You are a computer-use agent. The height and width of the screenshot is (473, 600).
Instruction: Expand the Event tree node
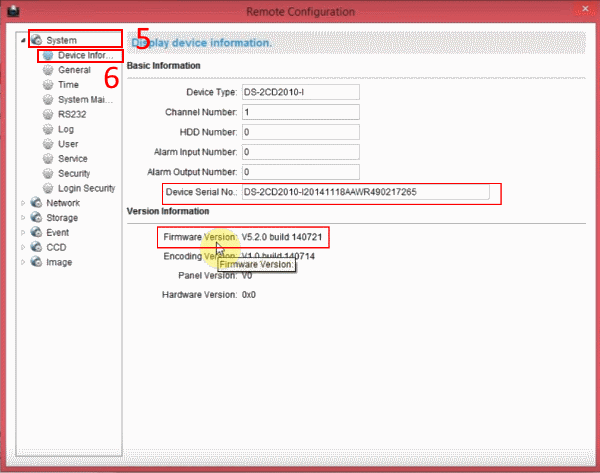pos(23,233)
